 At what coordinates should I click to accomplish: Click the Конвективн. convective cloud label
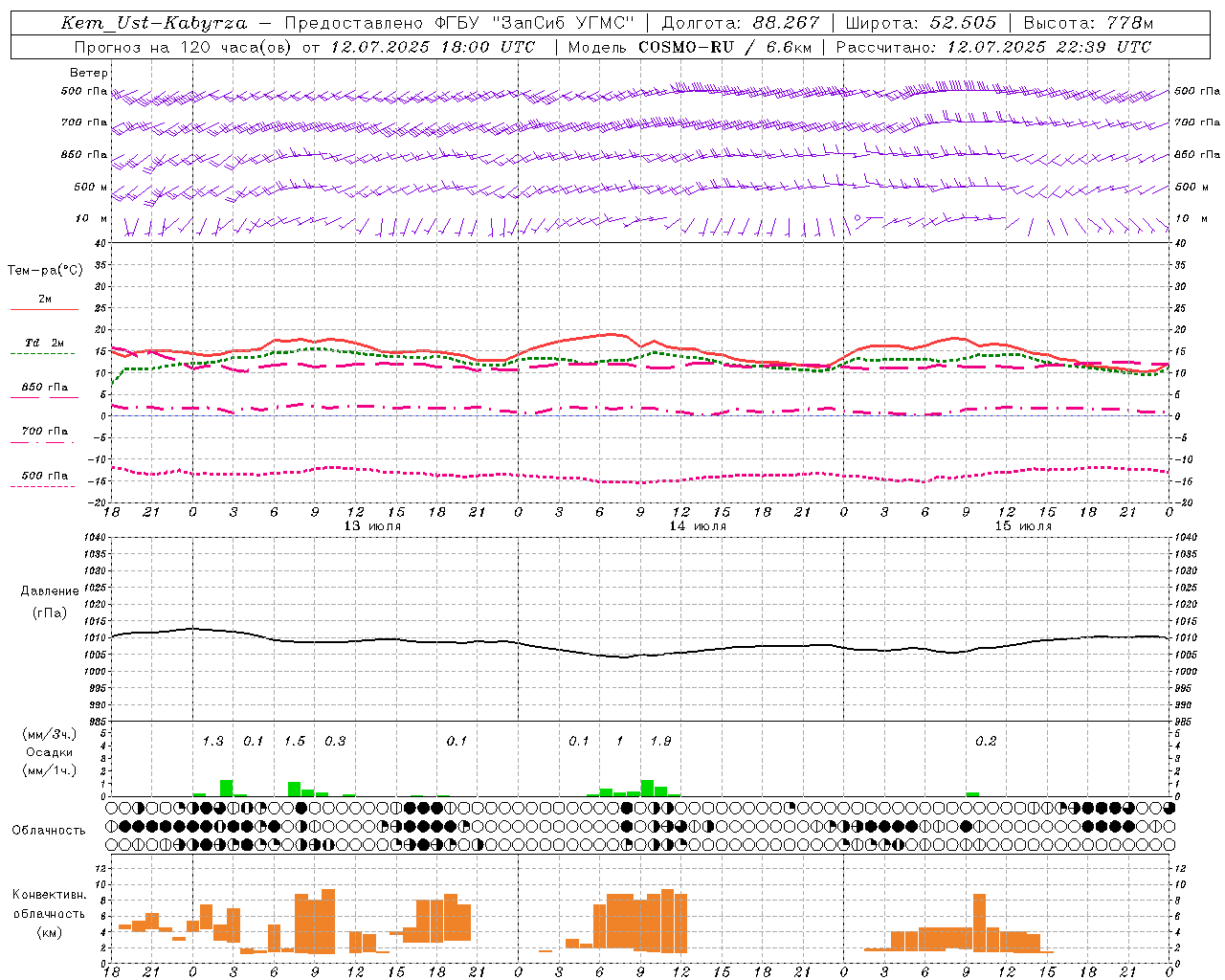50,895
